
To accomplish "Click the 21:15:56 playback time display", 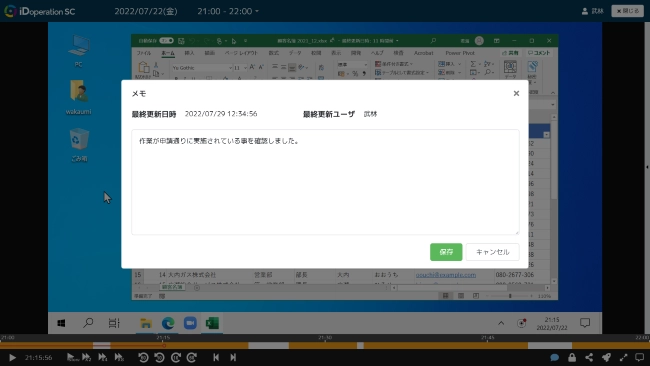I will (x=39, y=357).
